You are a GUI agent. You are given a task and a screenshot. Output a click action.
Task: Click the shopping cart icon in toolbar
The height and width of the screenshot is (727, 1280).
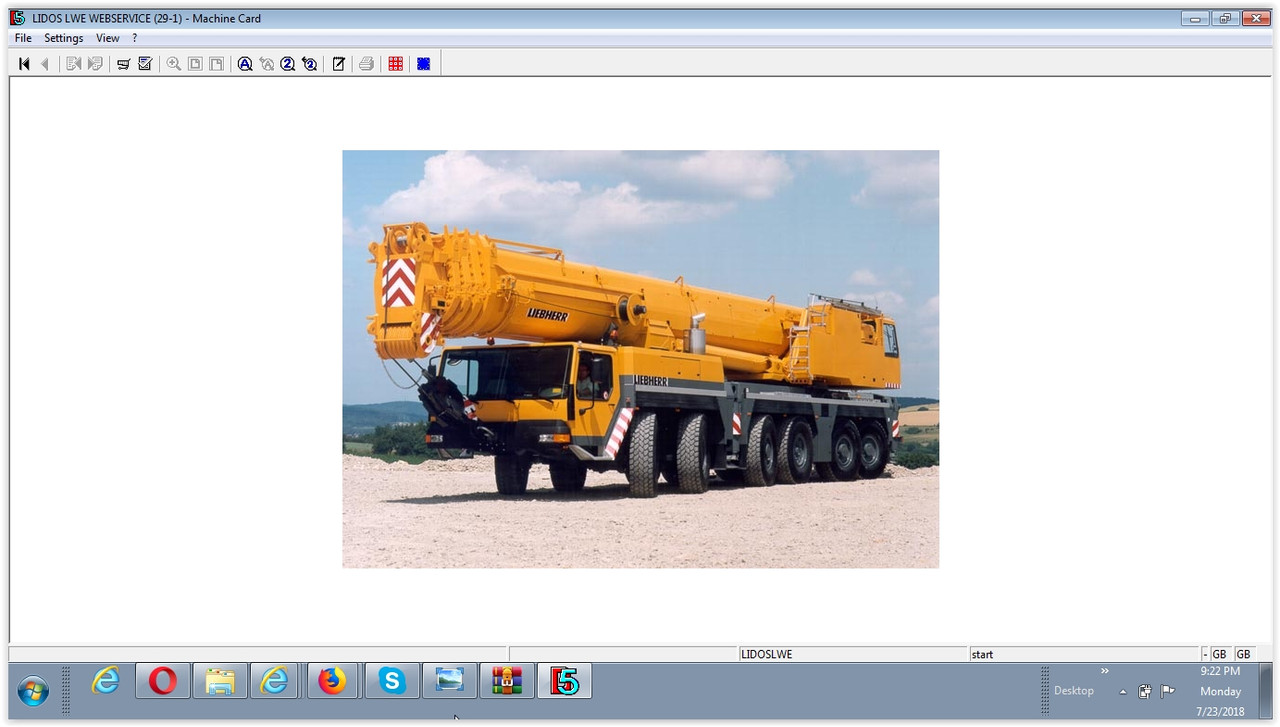[x=124, y=64]
